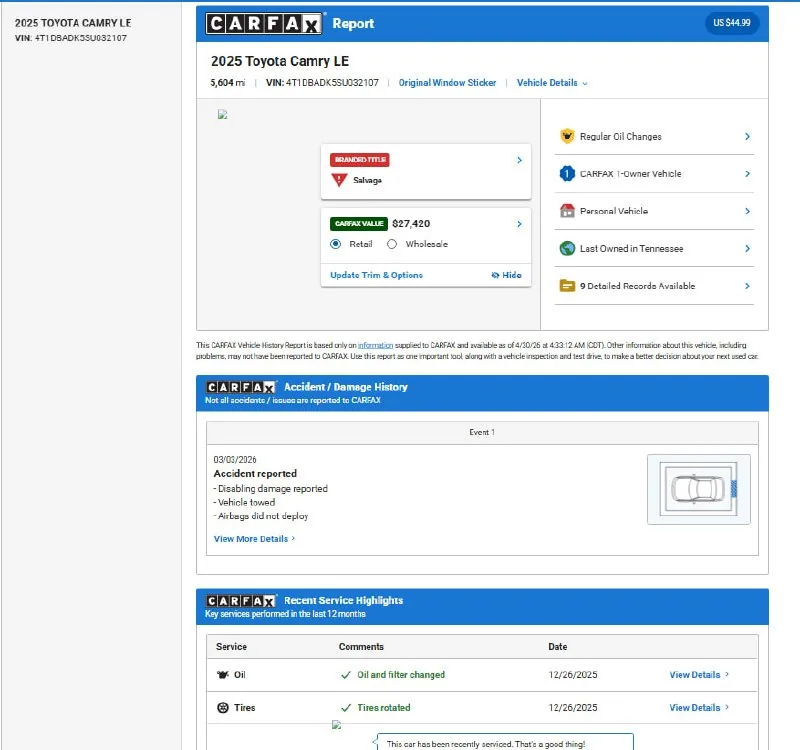Screen dimensions: 800x750
Task: Select the Wholesale value radio button
Action: (392, 244)
